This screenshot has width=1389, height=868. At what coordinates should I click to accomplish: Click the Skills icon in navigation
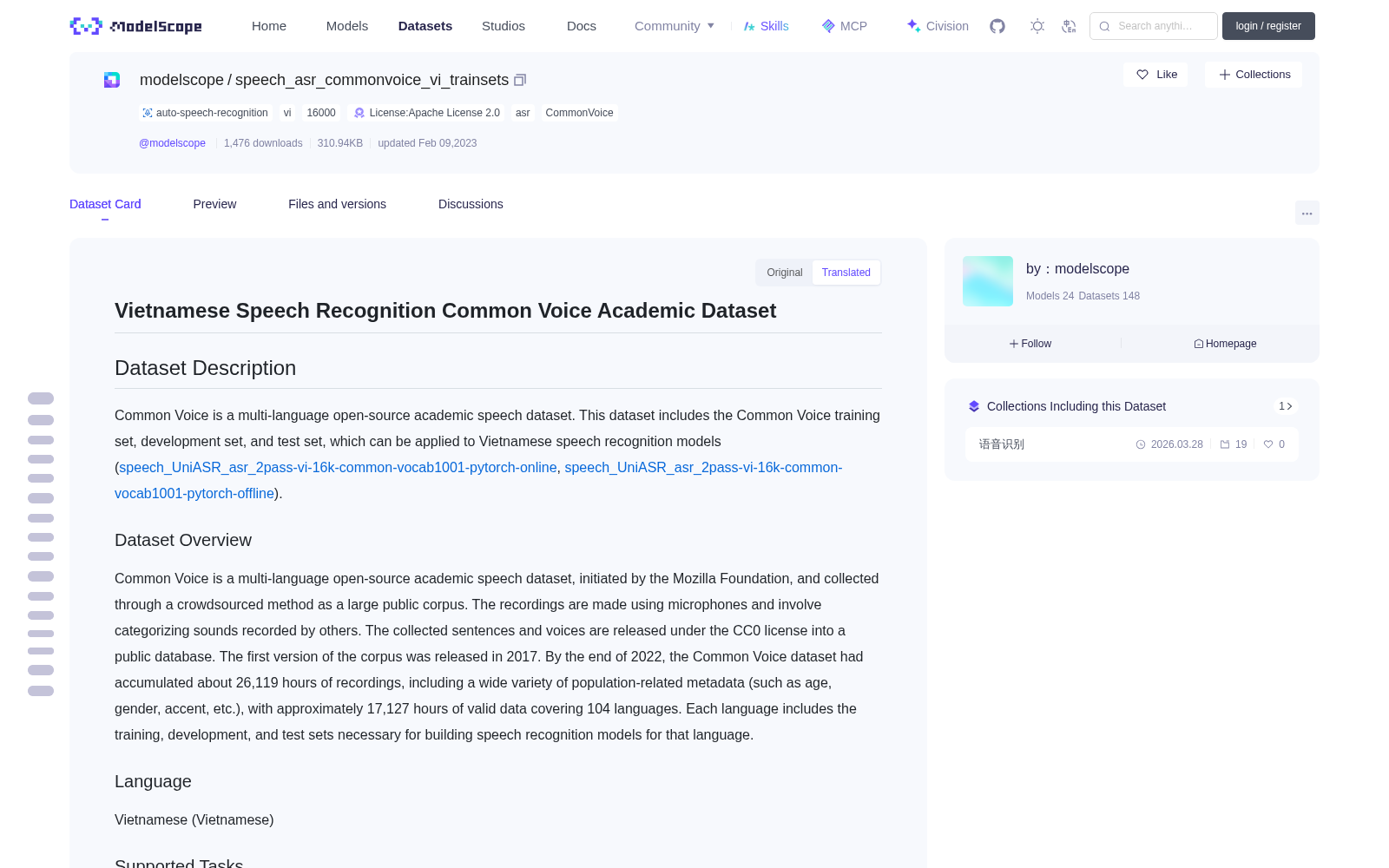coord(749,26)
